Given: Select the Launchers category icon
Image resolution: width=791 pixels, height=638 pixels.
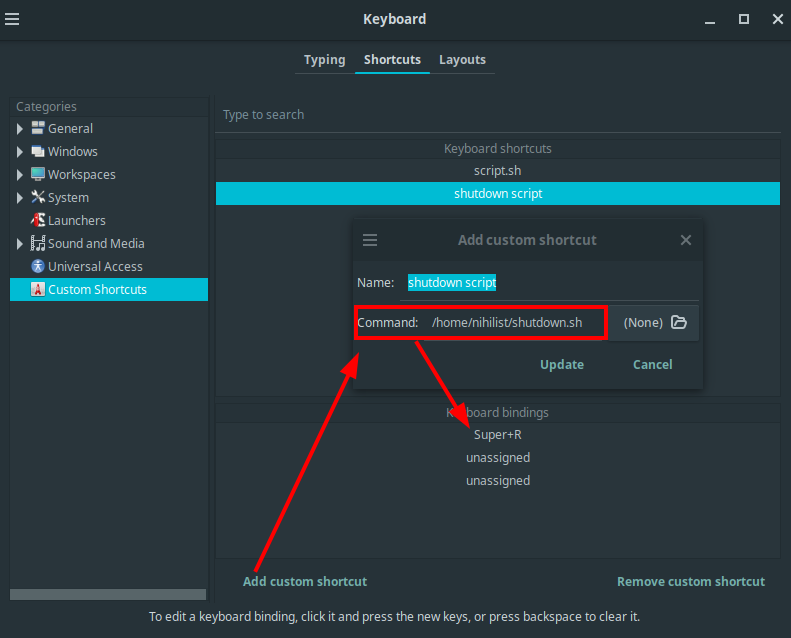Looking at the screenshot, I should [x=38, y=220].
